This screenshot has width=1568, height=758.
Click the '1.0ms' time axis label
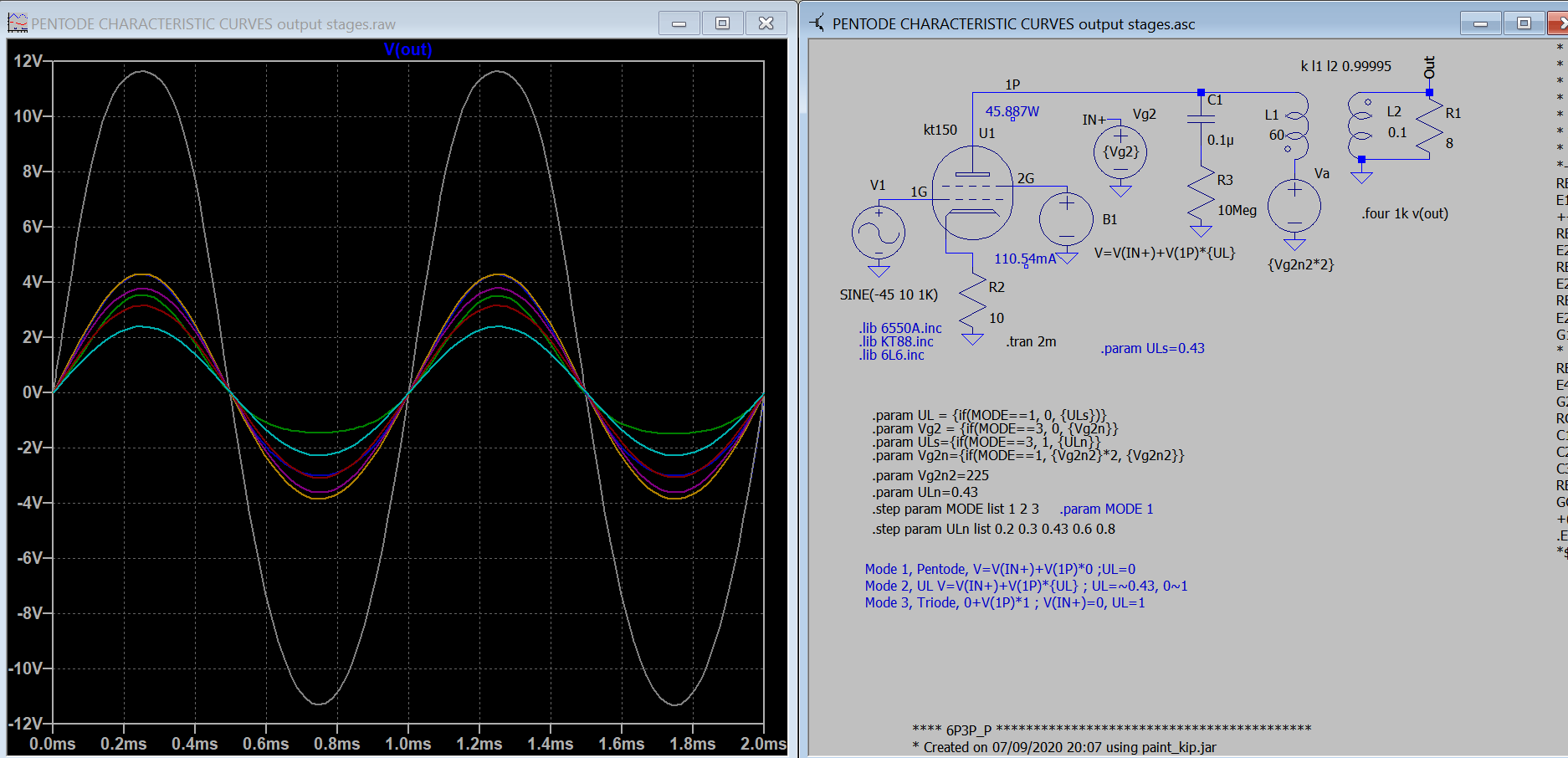[408, 744]
